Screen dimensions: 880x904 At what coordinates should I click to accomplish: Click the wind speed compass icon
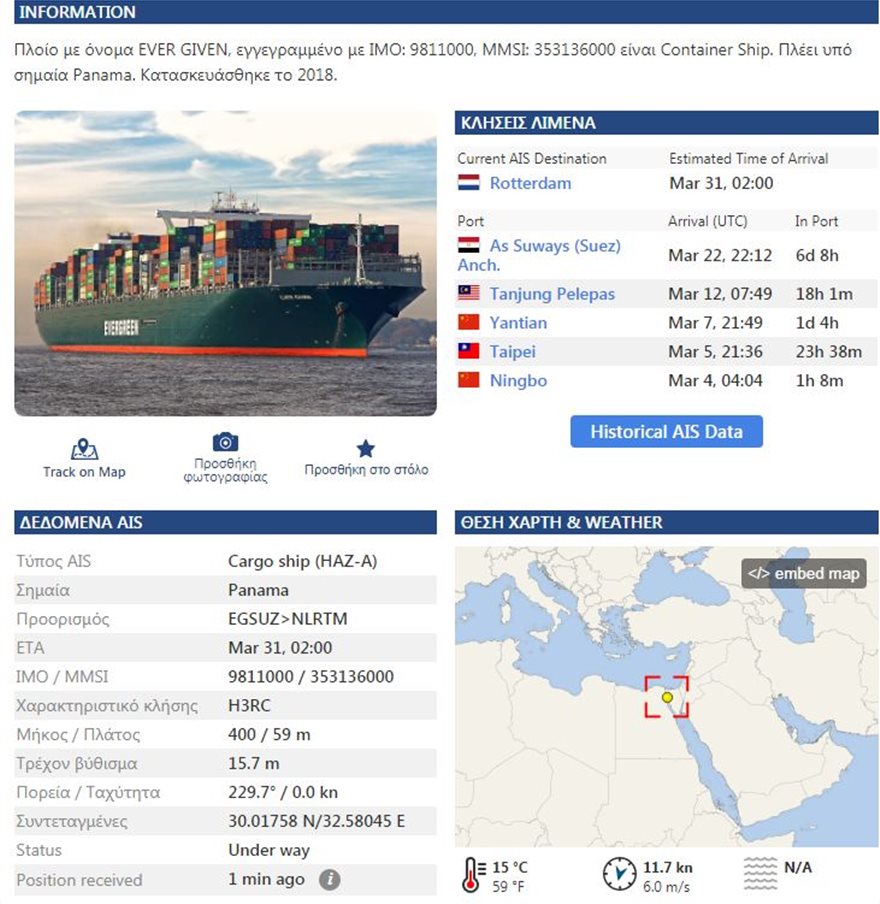[x=619, y=873]
